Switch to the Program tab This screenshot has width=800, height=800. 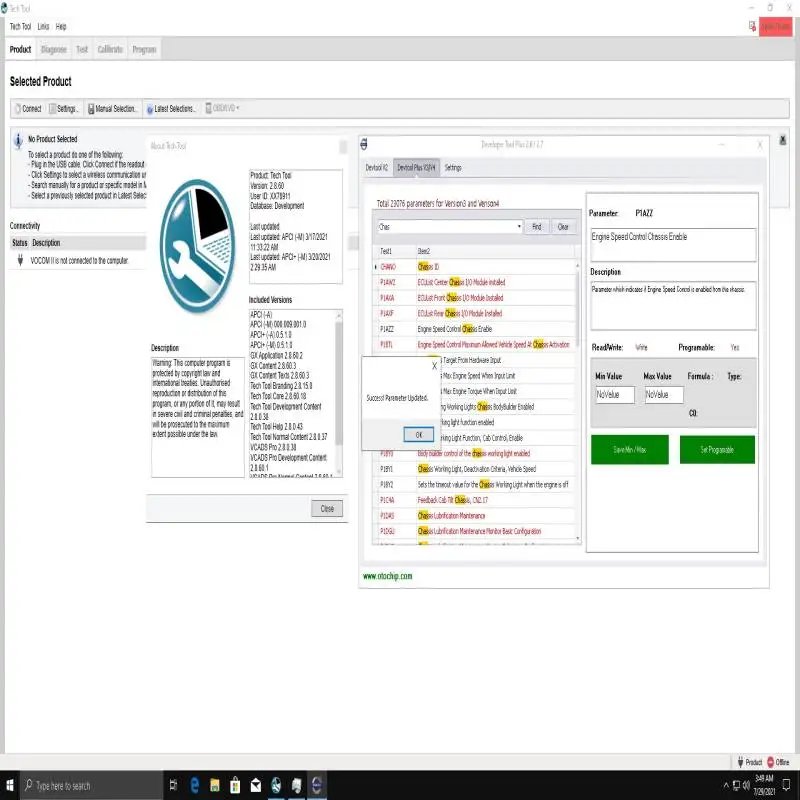tap(144, 49)
